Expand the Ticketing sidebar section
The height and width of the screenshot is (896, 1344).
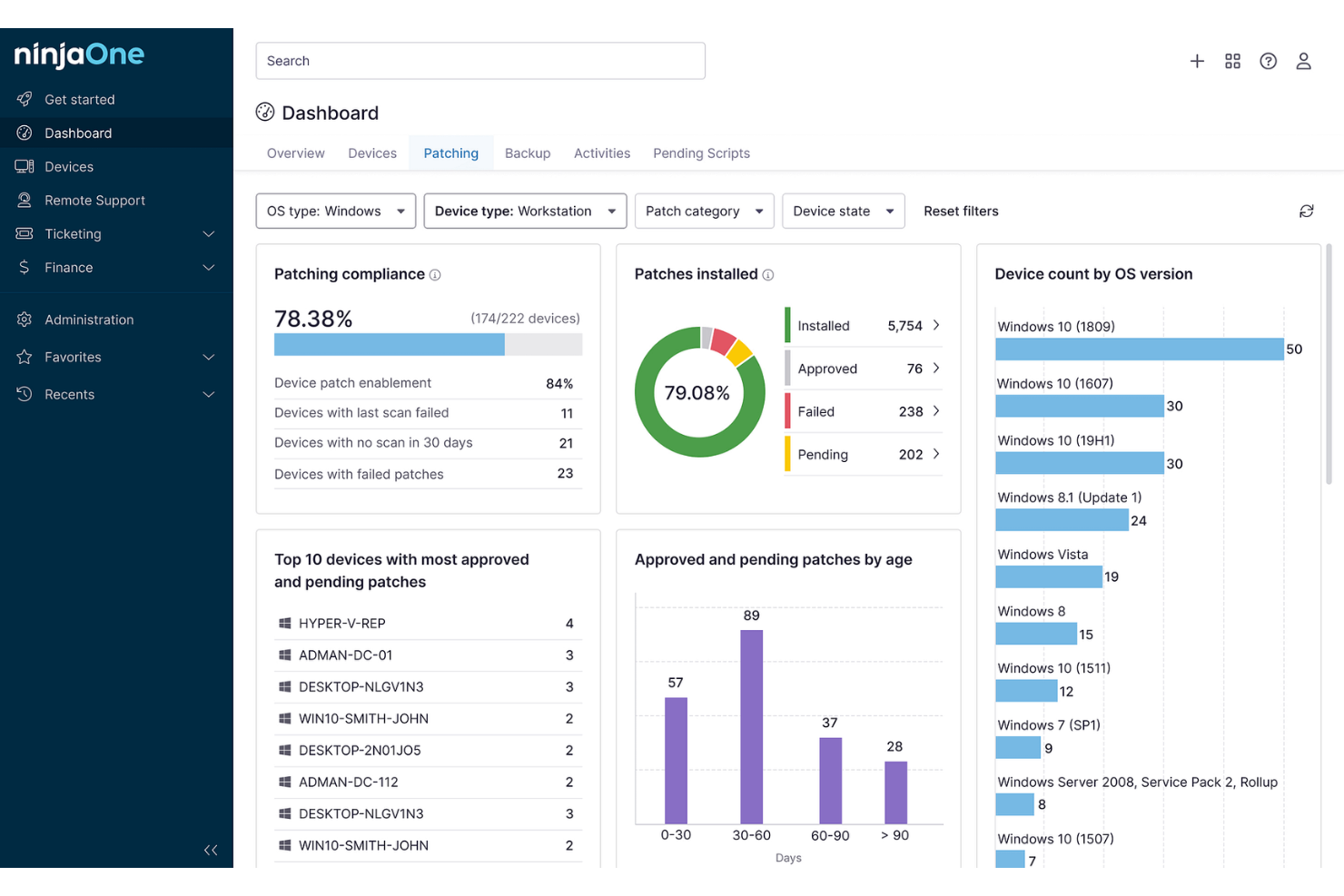pos(74,233)
